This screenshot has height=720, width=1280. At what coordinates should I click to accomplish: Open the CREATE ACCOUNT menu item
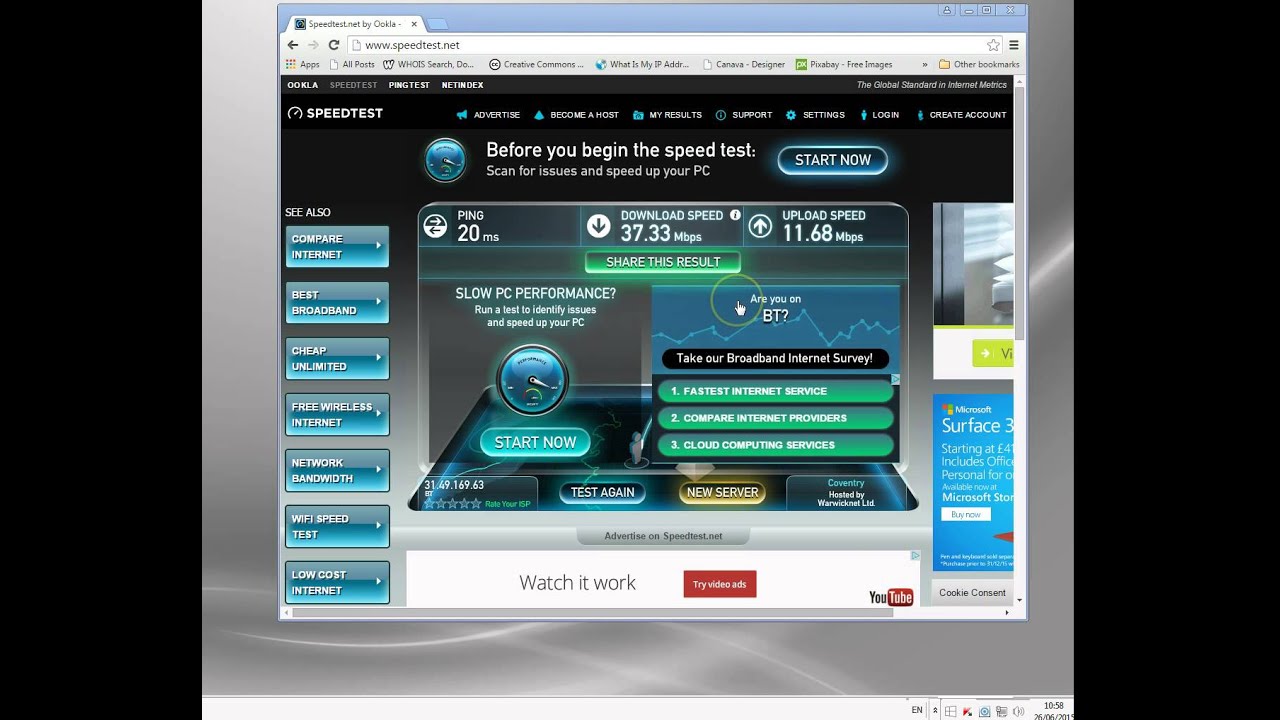click(960, 115)
